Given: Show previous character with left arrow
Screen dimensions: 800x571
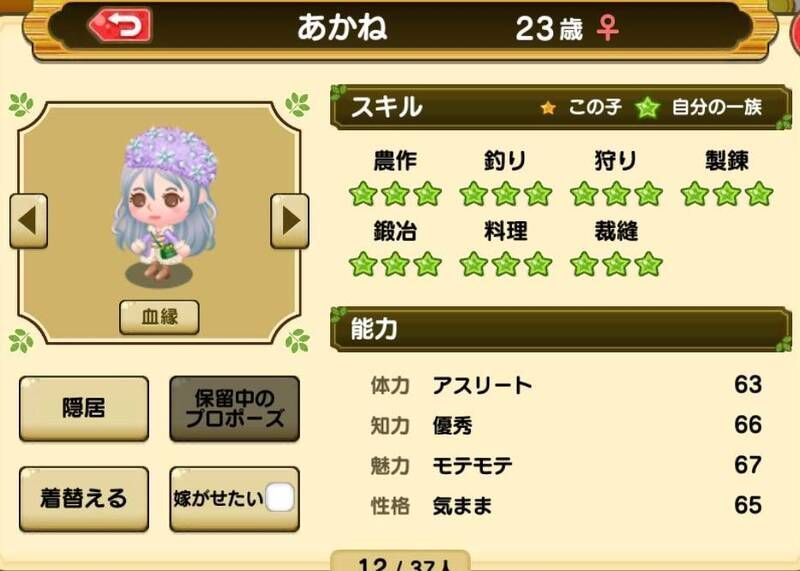Looking at the screenshot, I should coord(29,221).
